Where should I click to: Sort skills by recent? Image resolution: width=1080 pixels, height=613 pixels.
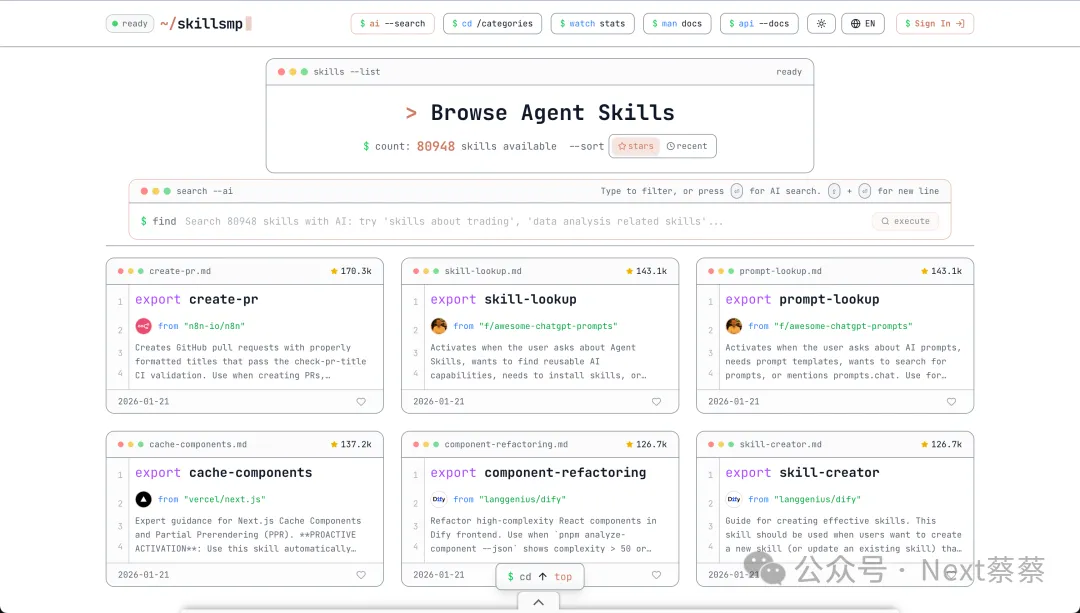pyautogui.click(x=687, y=146)
